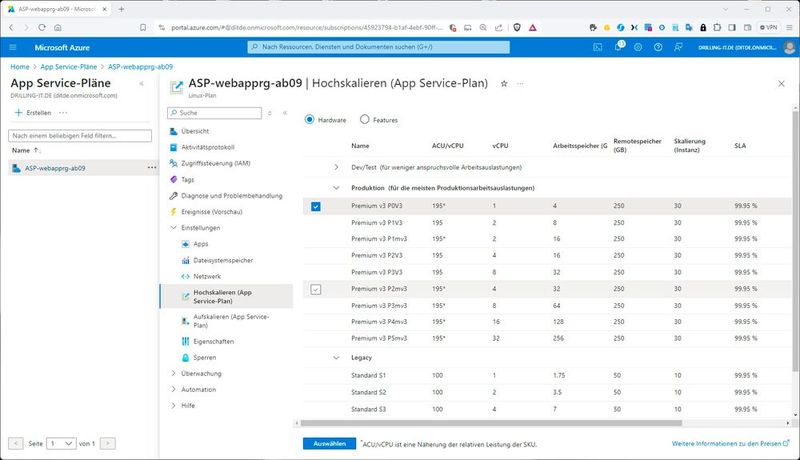Collapse the App Service-Pläne list panel

pyautogui.click(x=141, y=84)
